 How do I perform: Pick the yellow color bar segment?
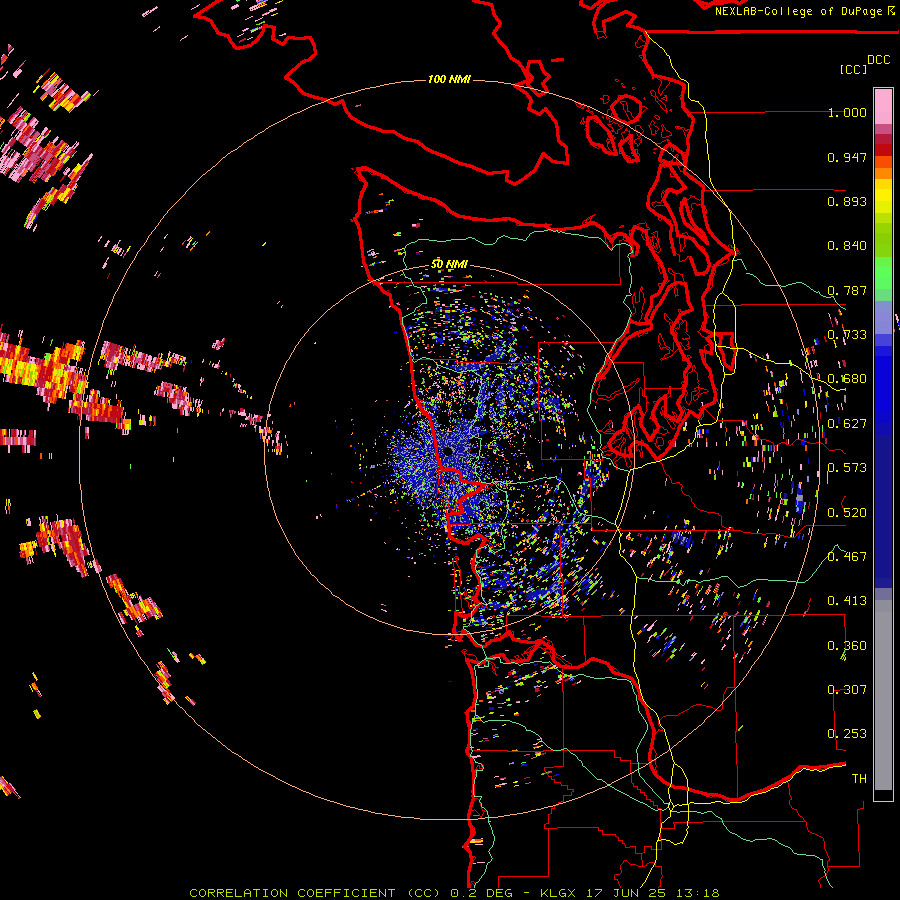(883, 196)
